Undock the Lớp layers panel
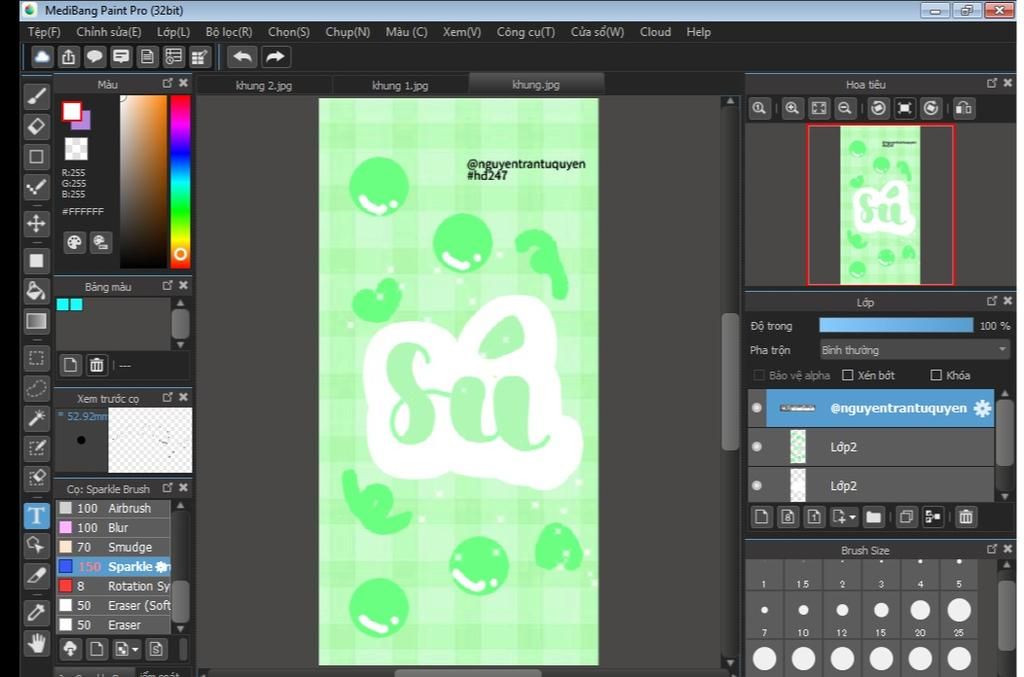The image size is (1024, 677). coord(992,301)
